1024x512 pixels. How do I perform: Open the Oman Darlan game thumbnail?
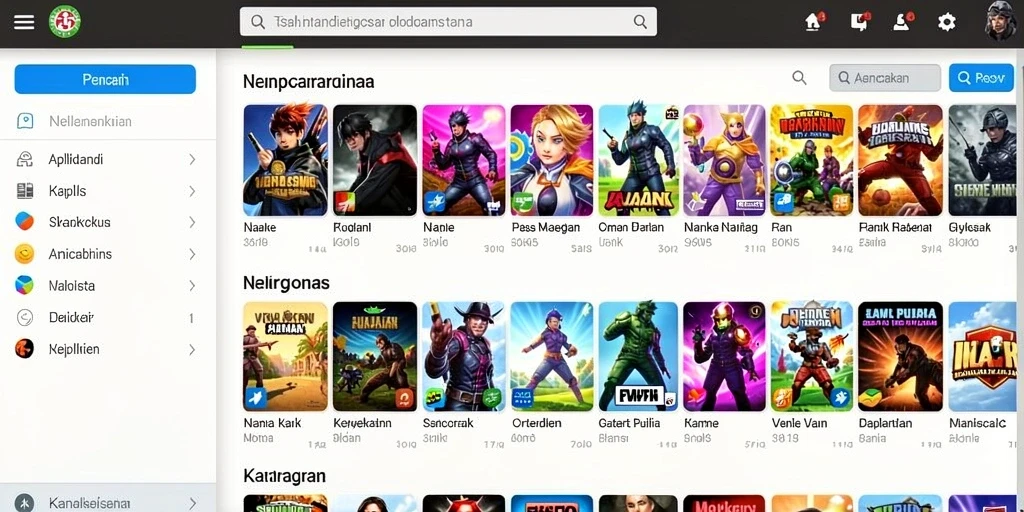(x=639, y=160)
